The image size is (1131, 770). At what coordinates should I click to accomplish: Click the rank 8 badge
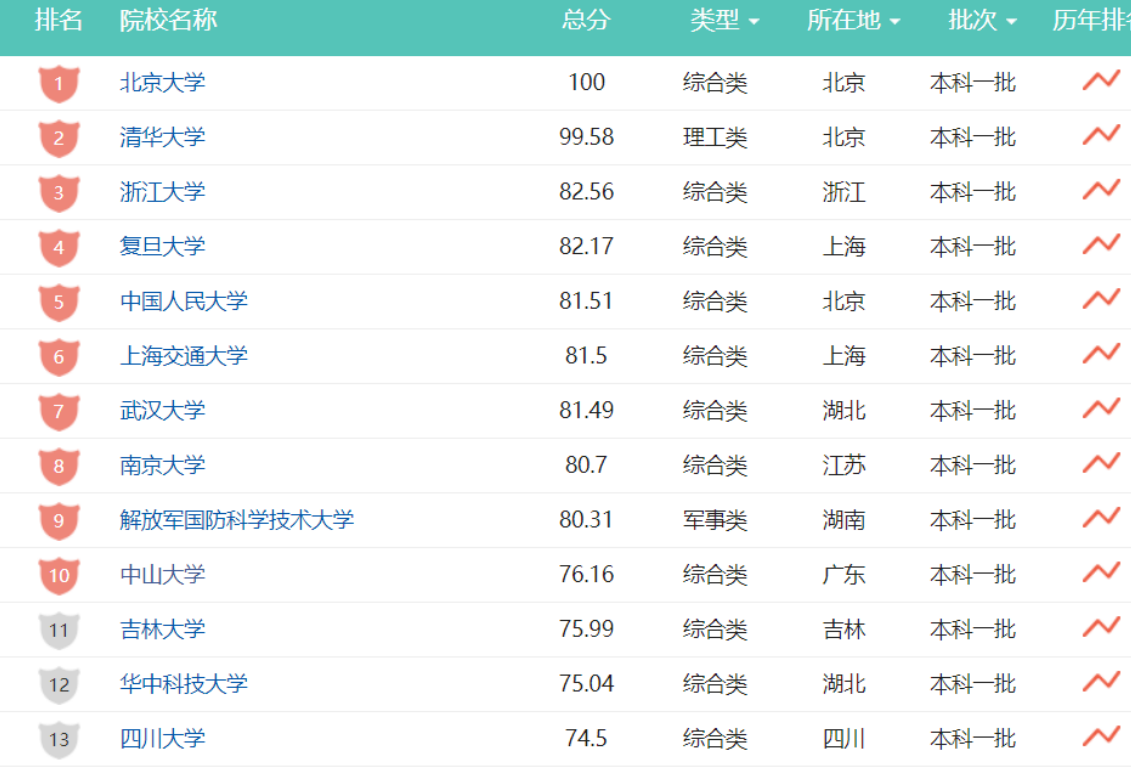[x=59, y=466]
